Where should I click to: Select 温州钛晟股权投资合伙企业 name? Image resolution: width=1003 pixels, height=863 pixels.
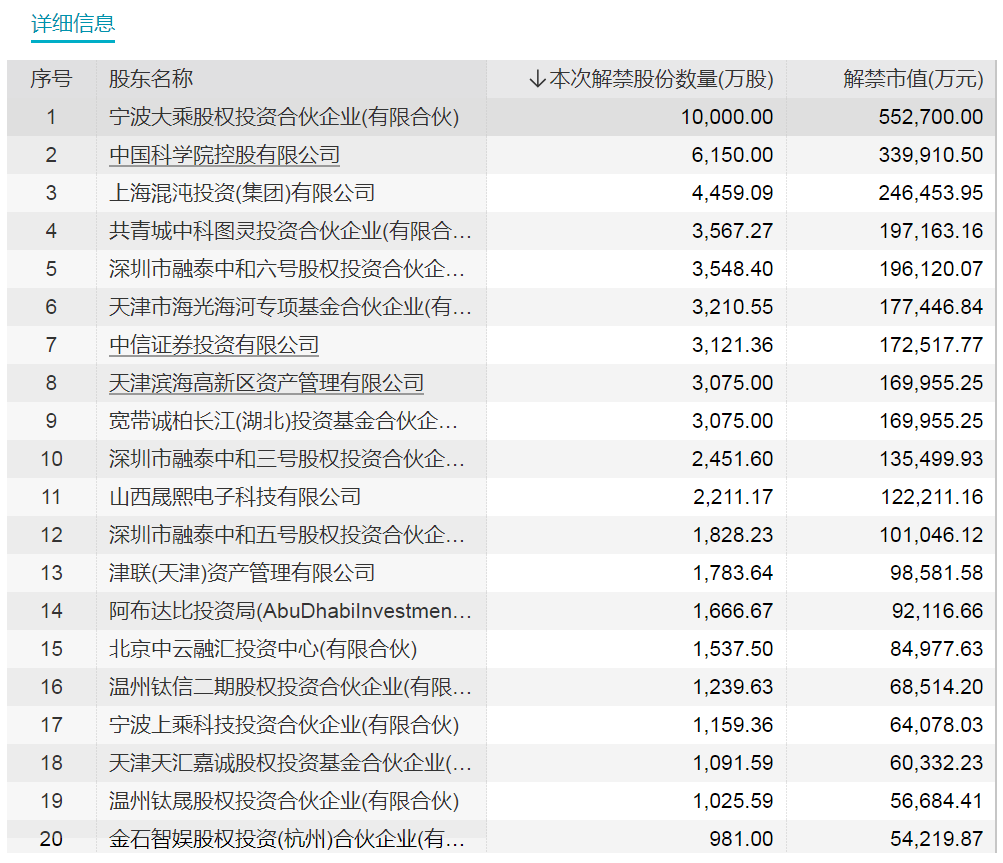click(284, 801)
